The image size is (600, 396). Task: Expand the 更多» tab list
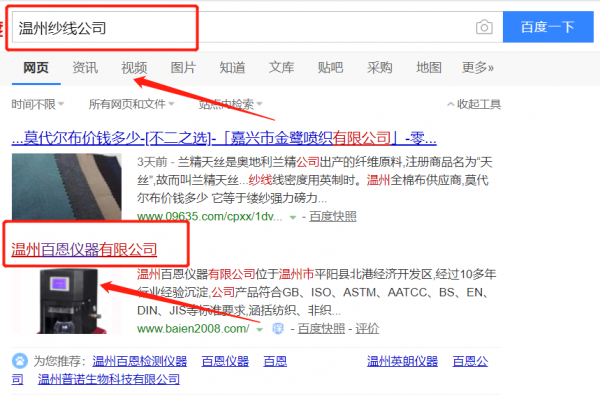(x=478, y=68)
